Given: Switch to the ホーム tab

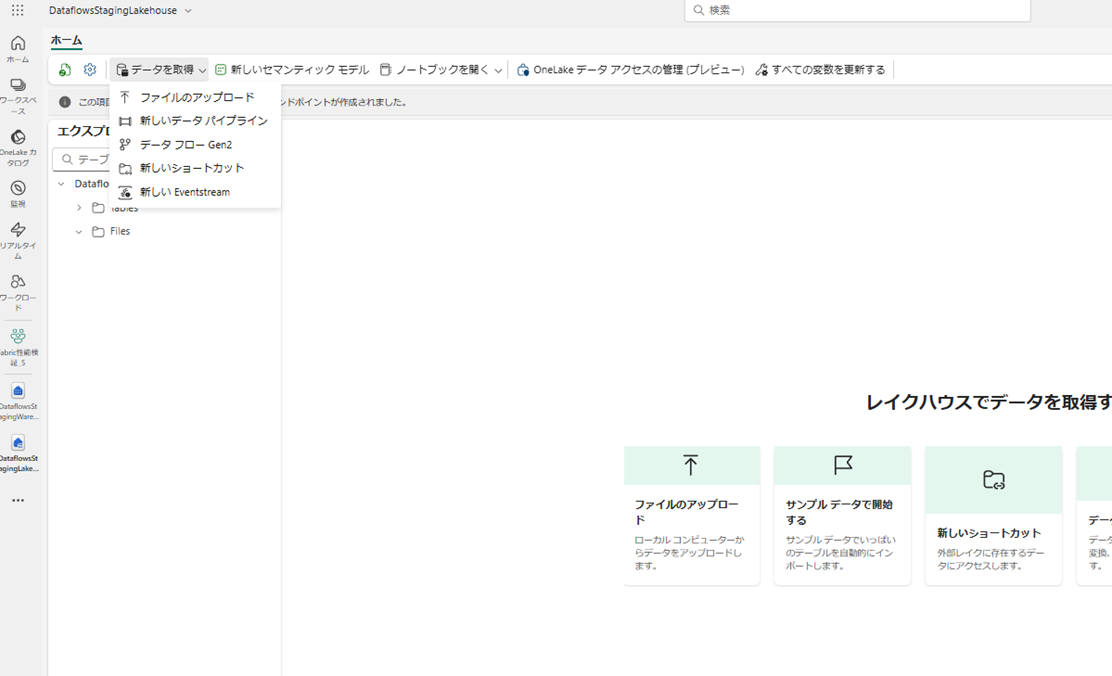Looking at the screenshot, I should click(66, 40).
